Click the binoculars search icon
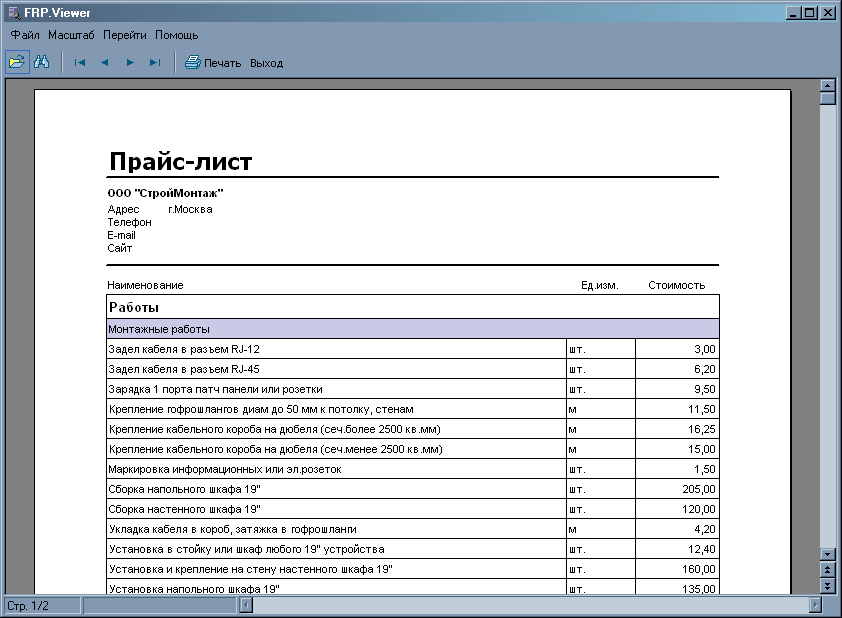 (x=42, y=62)
